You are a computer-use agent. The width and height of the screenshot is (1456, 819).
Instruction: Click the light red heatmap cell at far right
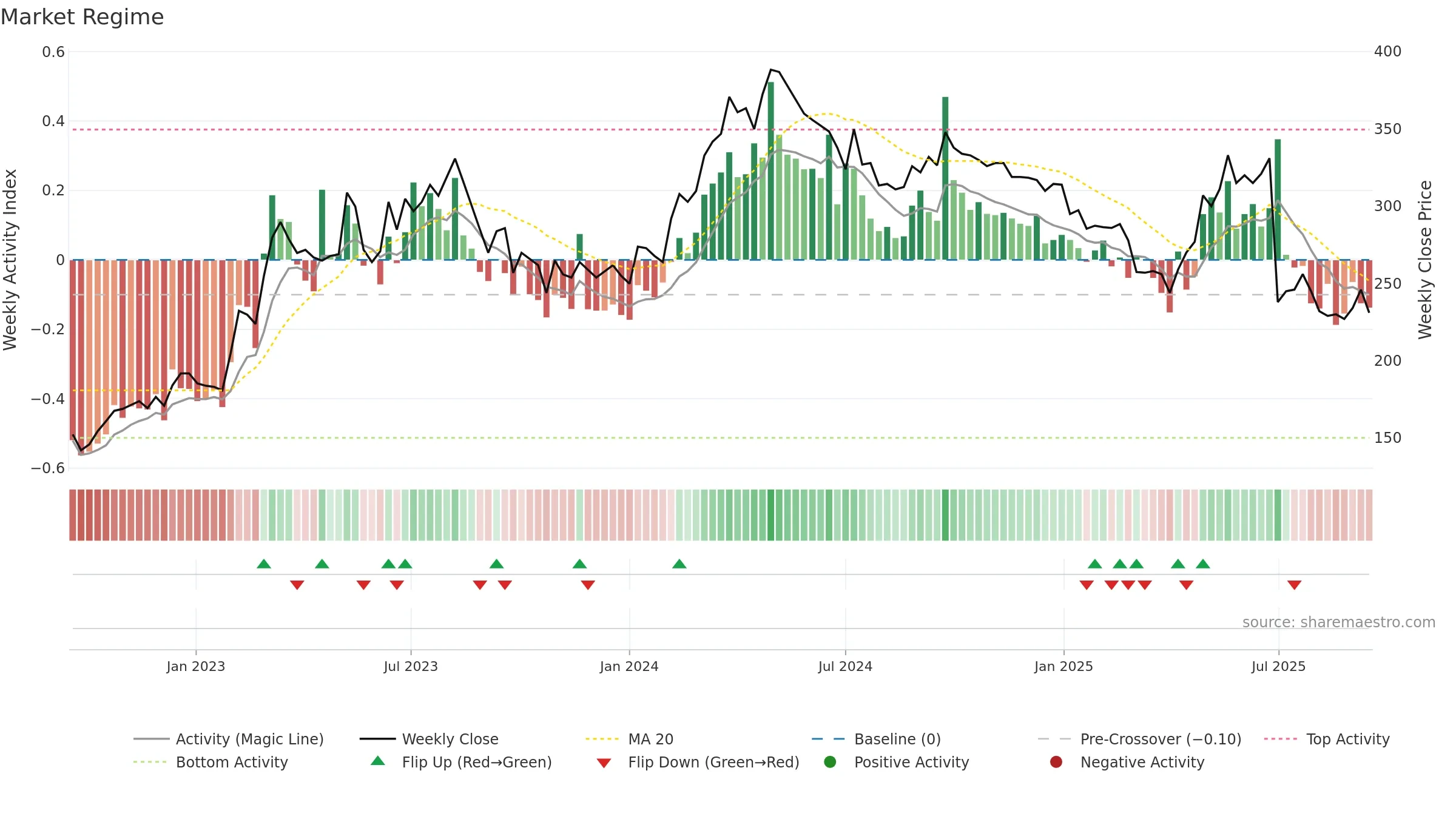(x=1369, y=515)
